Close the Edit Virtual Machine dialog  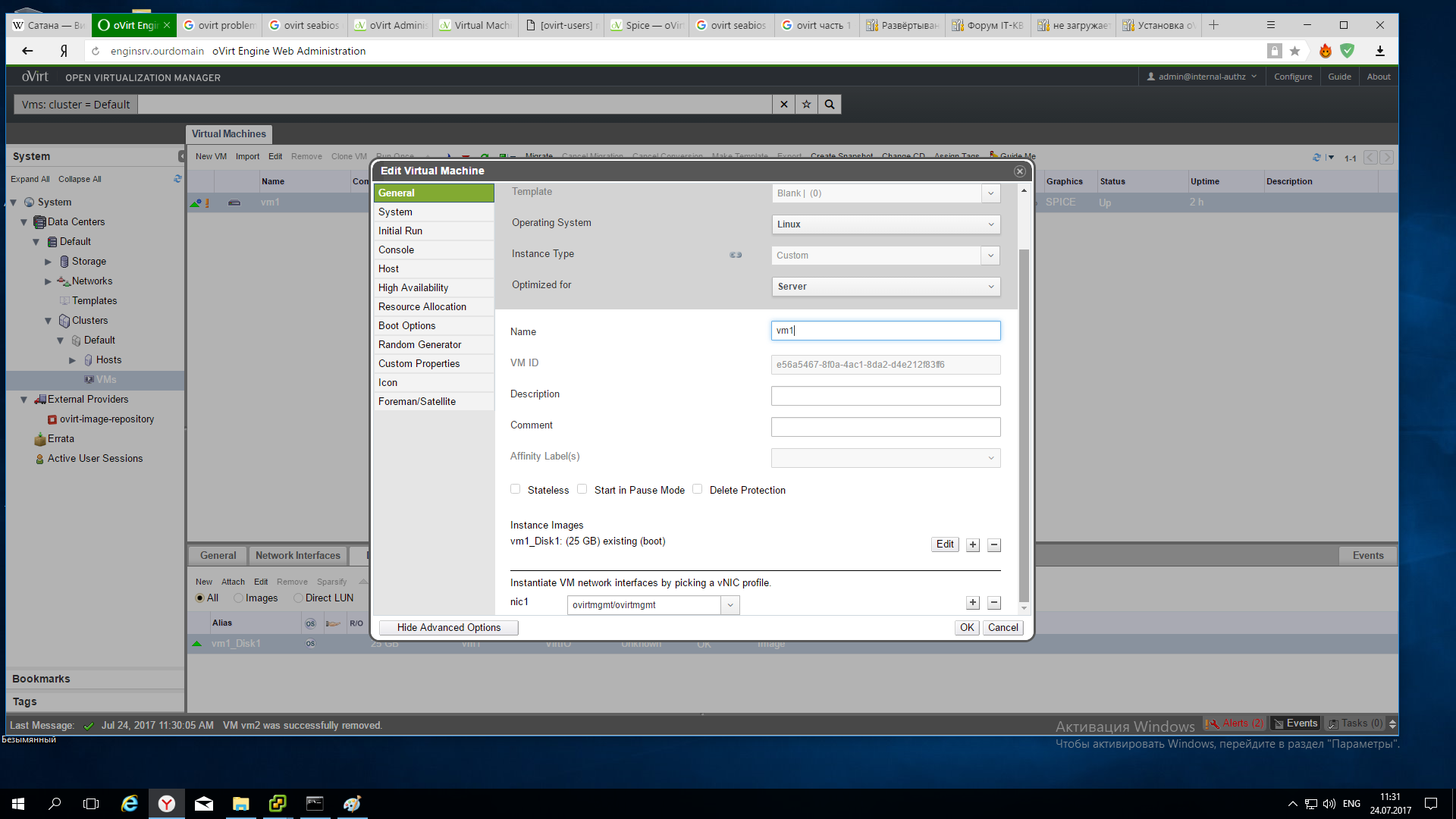(1020, 171)
